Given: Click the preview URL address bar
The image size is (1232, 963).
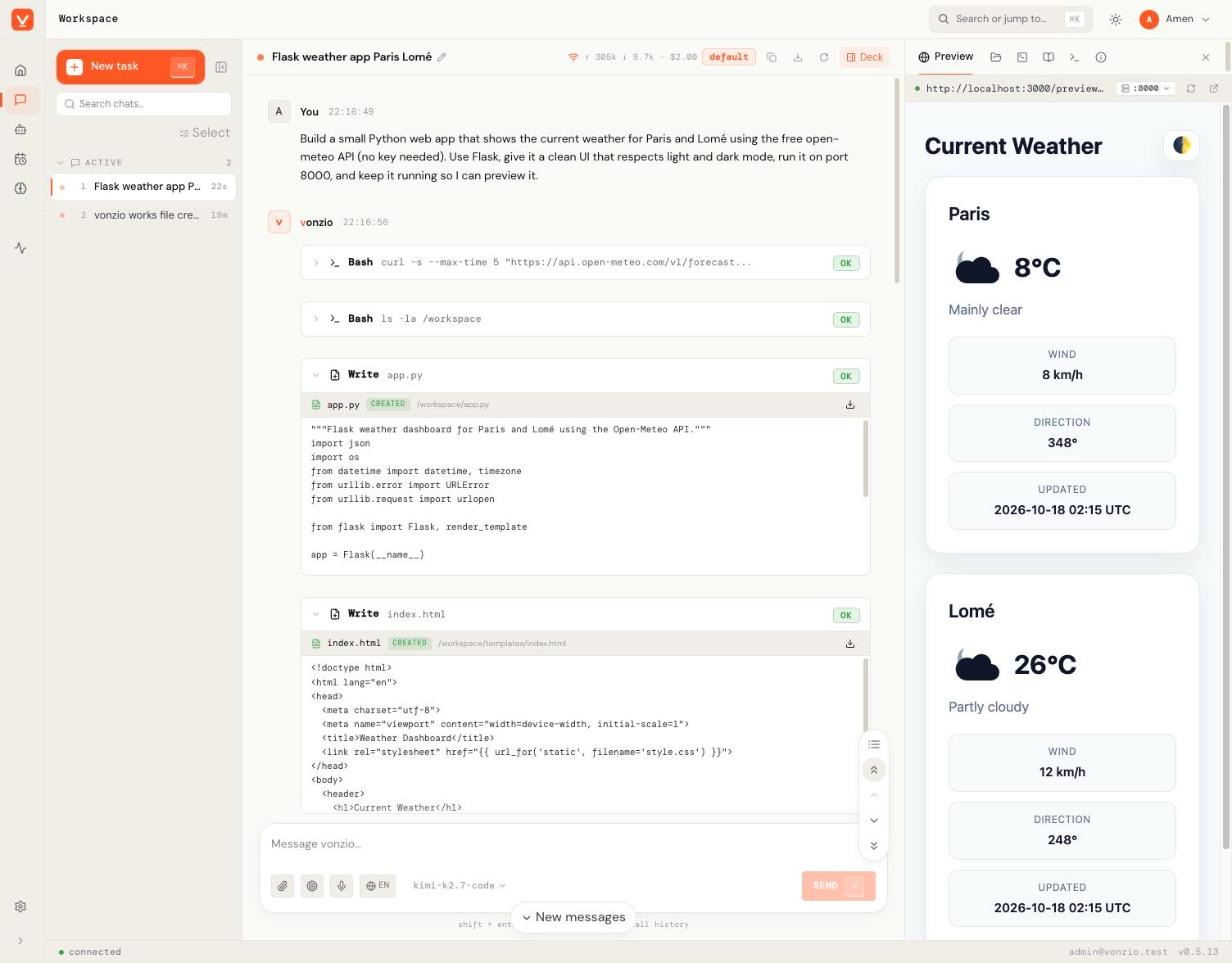Looking at the screenshot, I should click(x=1014, y=88).
